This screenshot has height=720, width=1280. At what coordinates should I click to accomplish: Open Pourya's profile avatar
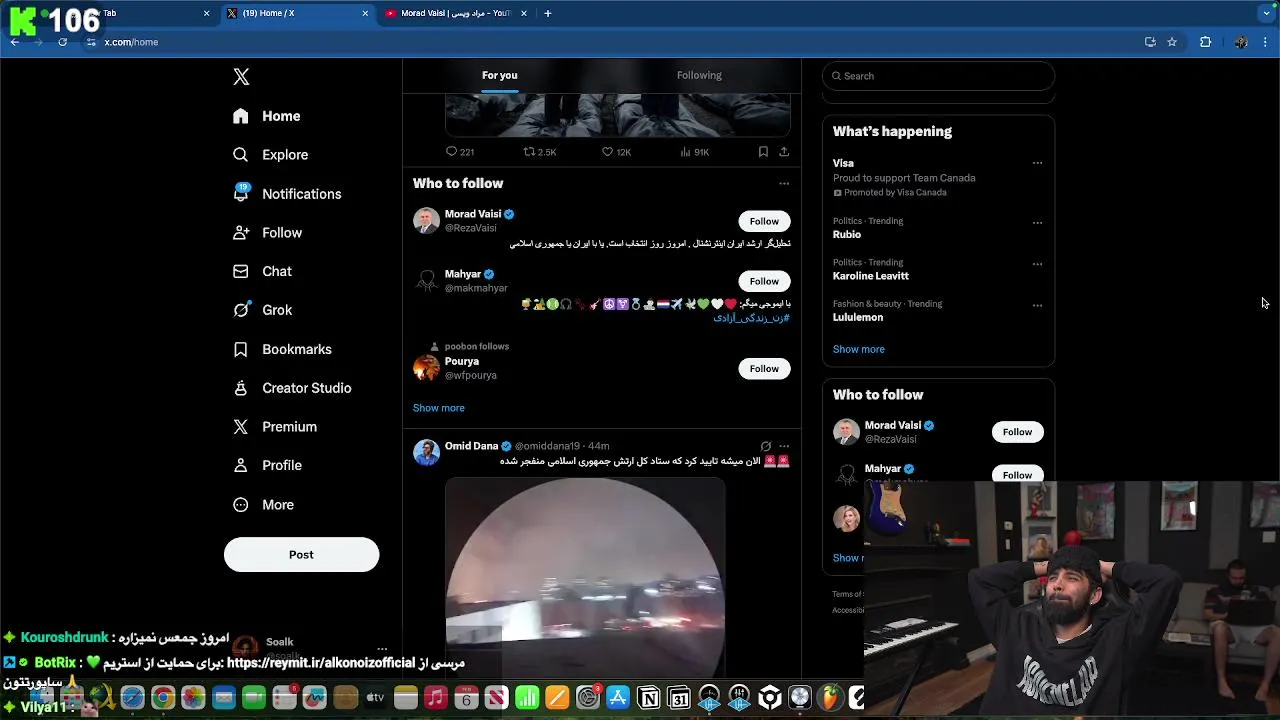pos(426,368)
